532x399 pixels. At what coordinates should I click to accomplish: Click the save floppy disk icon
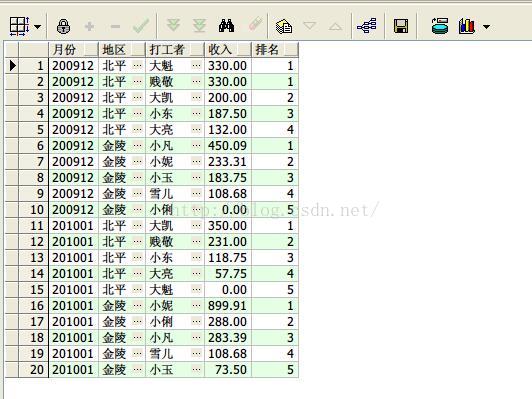tap(401, 26)
